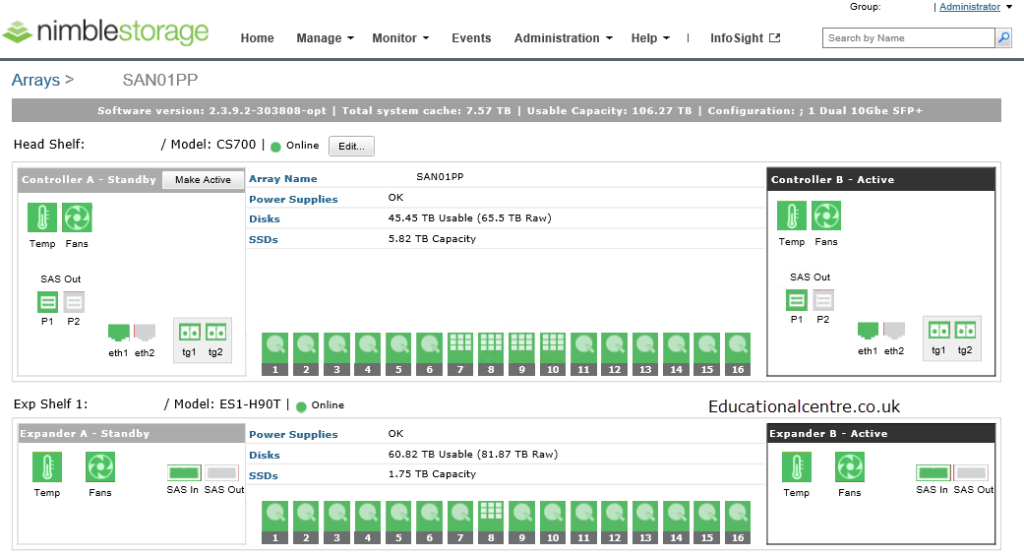Click Controller B tg2 port icon
The image size is (1024, 556).
[x=965, y=330]
